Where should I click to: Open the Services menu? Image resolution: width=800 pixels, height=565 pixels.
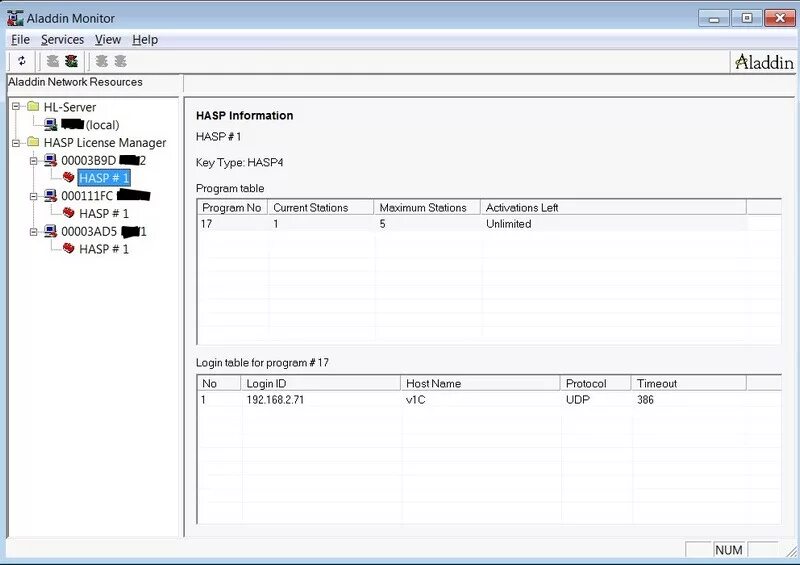tap(62, 40)
